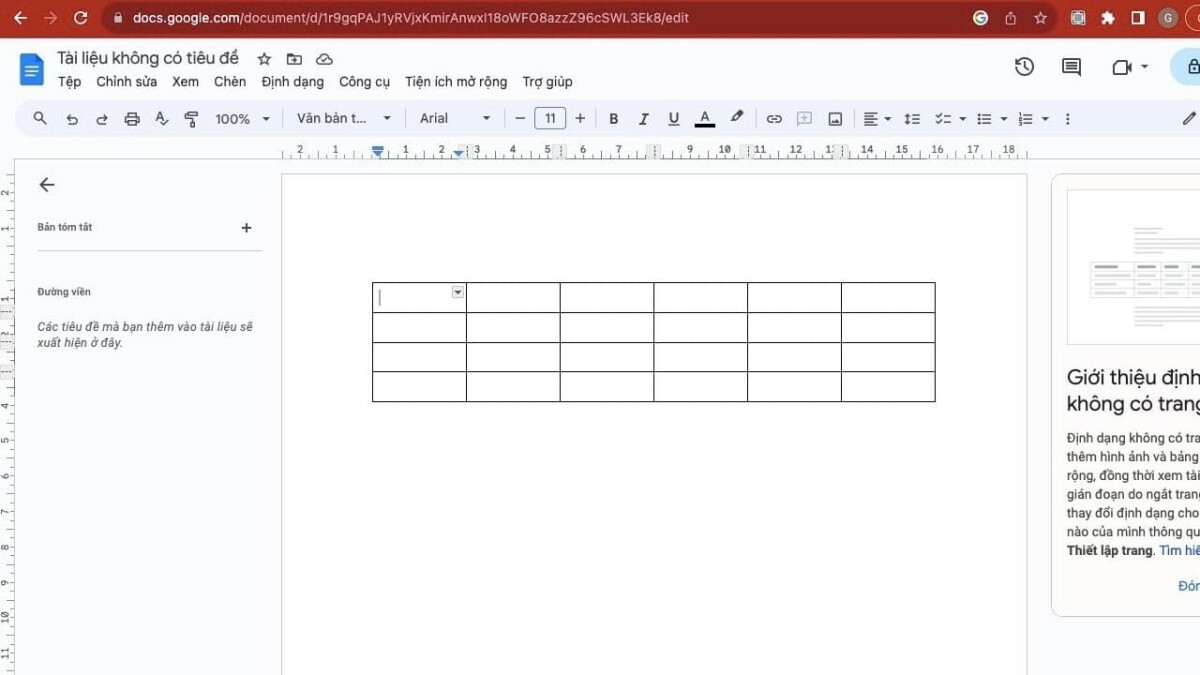
Task: Open the 'Văn bản t...' paragraph style dropdown
Action: point(344,118)
